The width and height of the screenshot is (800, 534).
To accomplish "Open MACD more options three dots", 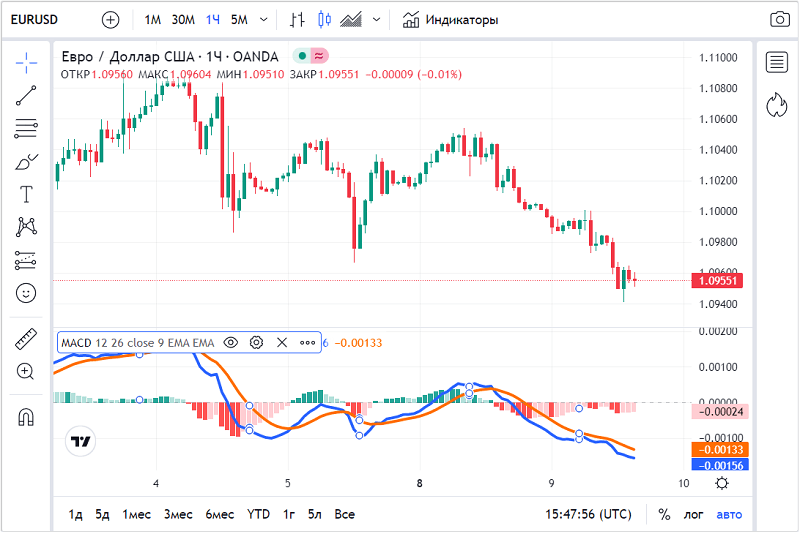I will pos(307,343).
